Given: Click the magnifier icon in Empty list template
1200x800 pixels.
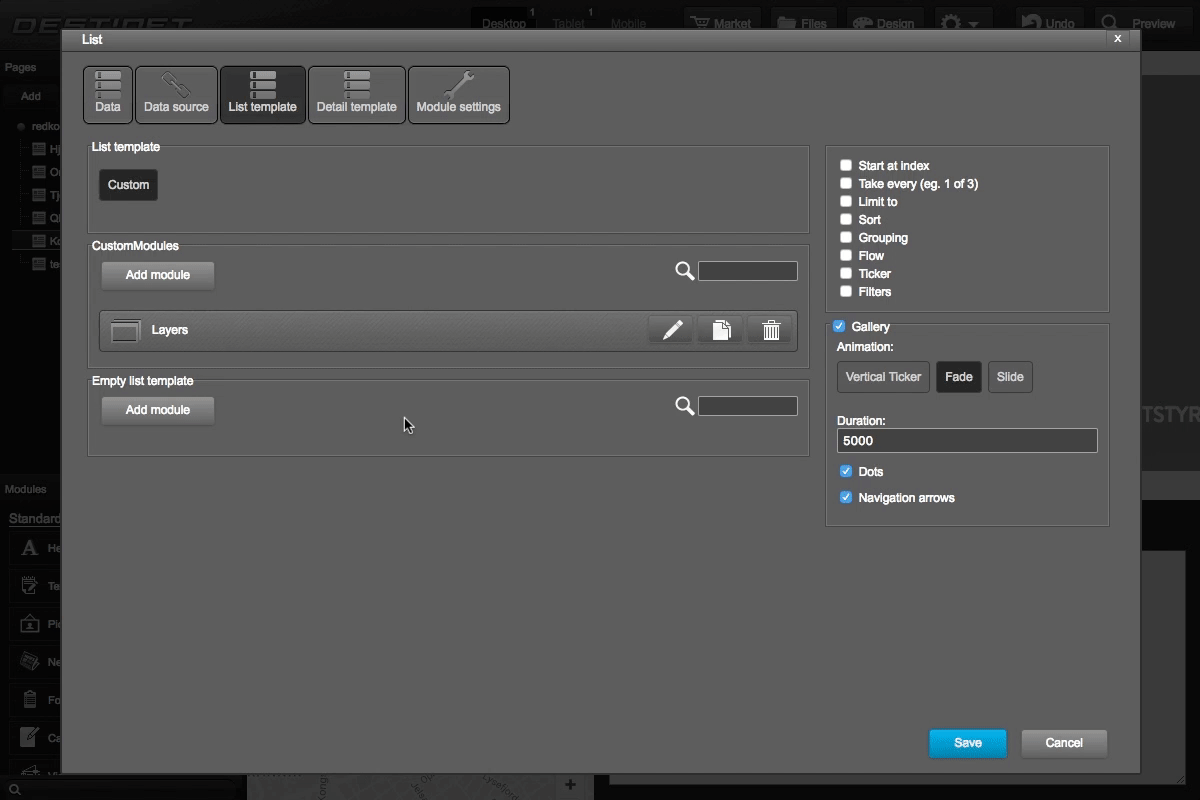Looking at the screenshot, I should coord(684,405).
